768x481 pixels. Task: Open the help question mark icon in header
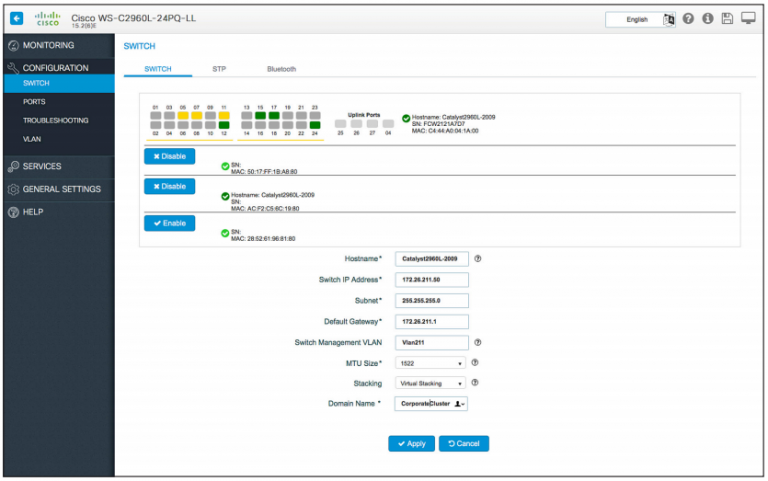pyautogui.click(x=689, y=19)
